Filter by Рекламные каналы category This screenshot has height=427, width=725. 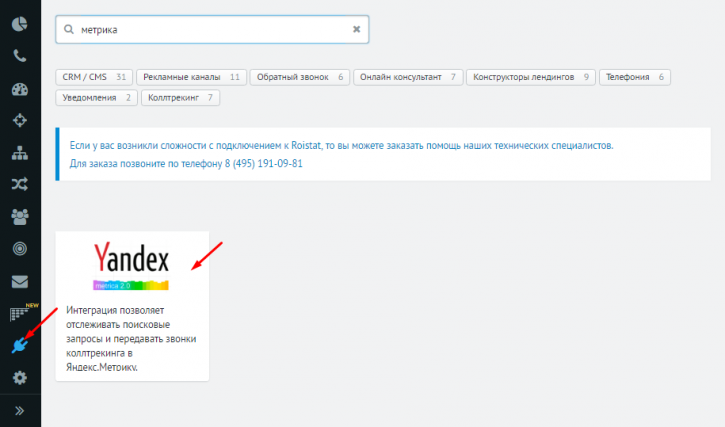[191, 77]
